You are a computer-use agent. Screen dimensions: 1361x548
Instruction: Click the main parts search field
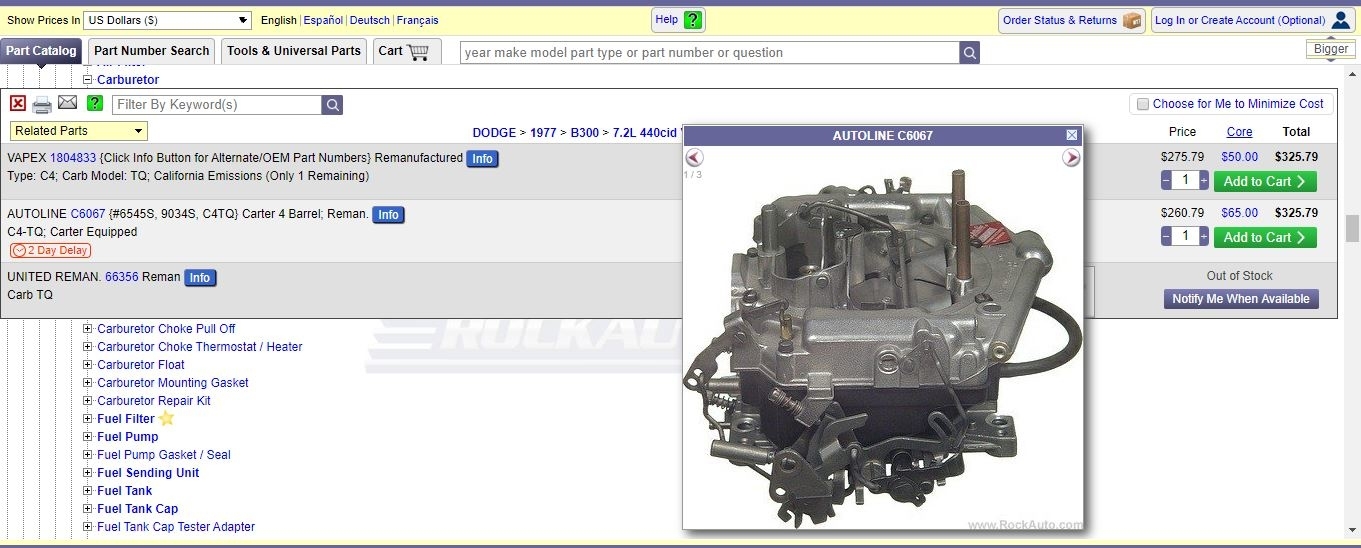[709, 53]
